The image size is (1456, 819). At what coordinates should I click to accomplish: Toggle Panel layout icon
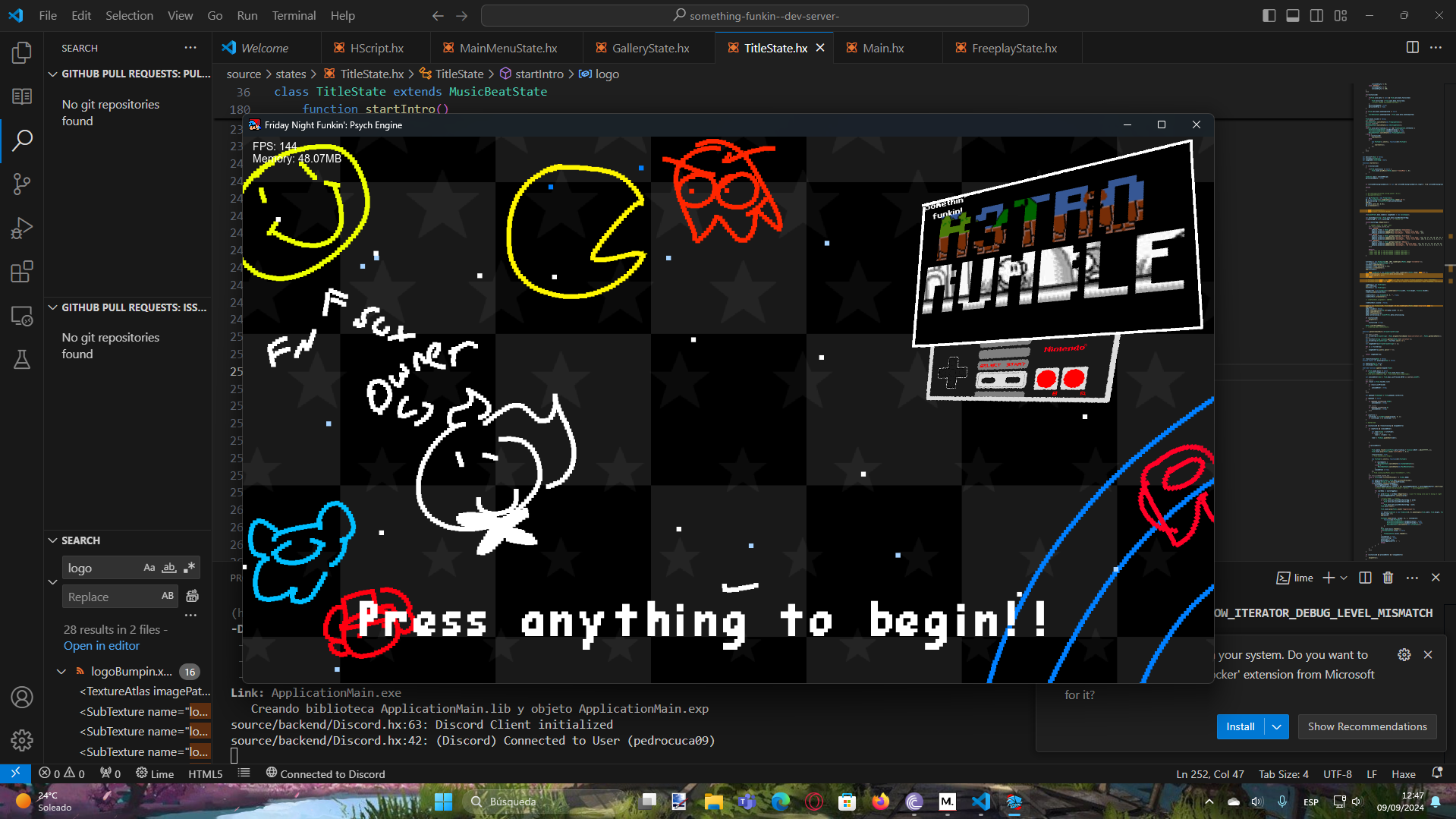tap(1293, 15)
